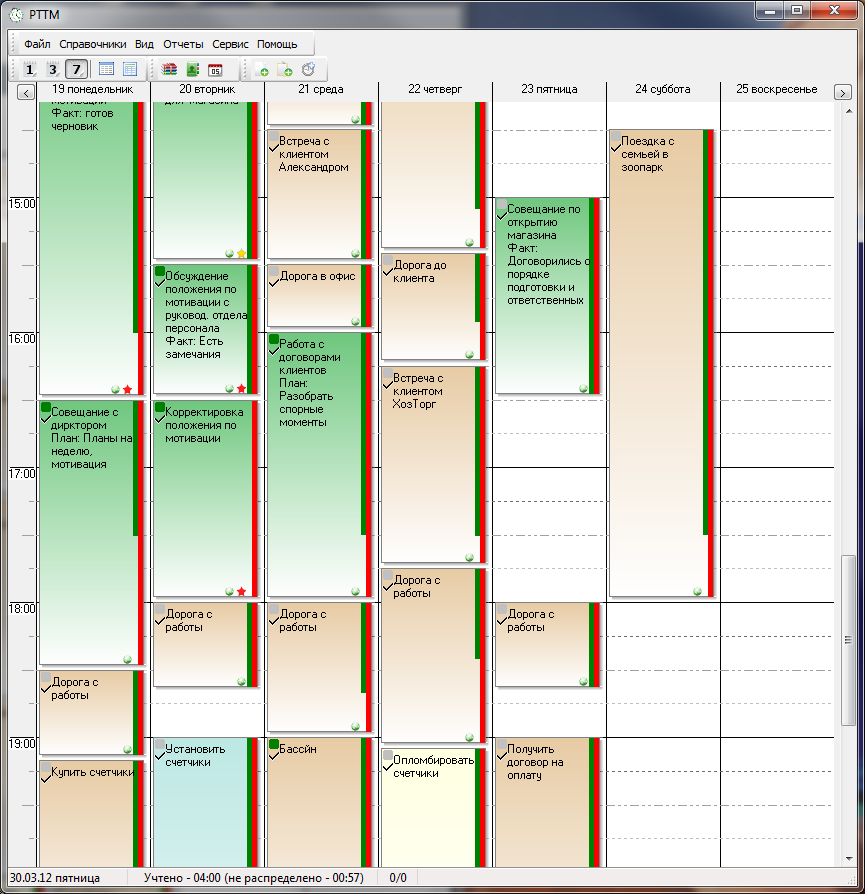Open the Справочники menu

(93, 44)
